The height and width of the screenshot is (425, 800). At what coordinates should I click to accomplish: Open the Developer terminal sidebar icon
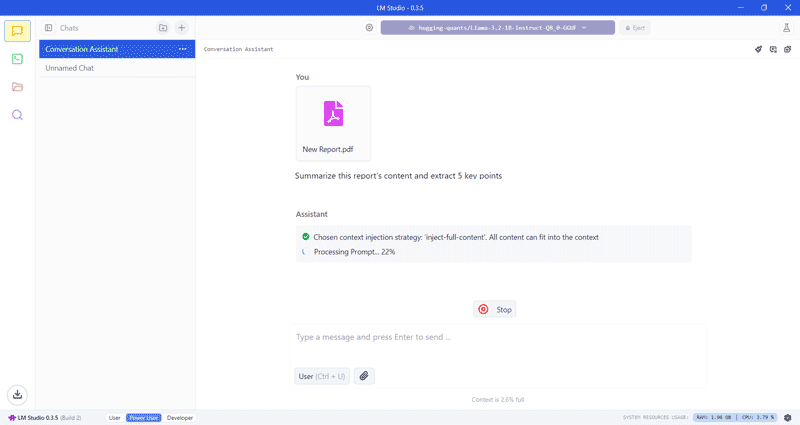click(x=17, y=59)
